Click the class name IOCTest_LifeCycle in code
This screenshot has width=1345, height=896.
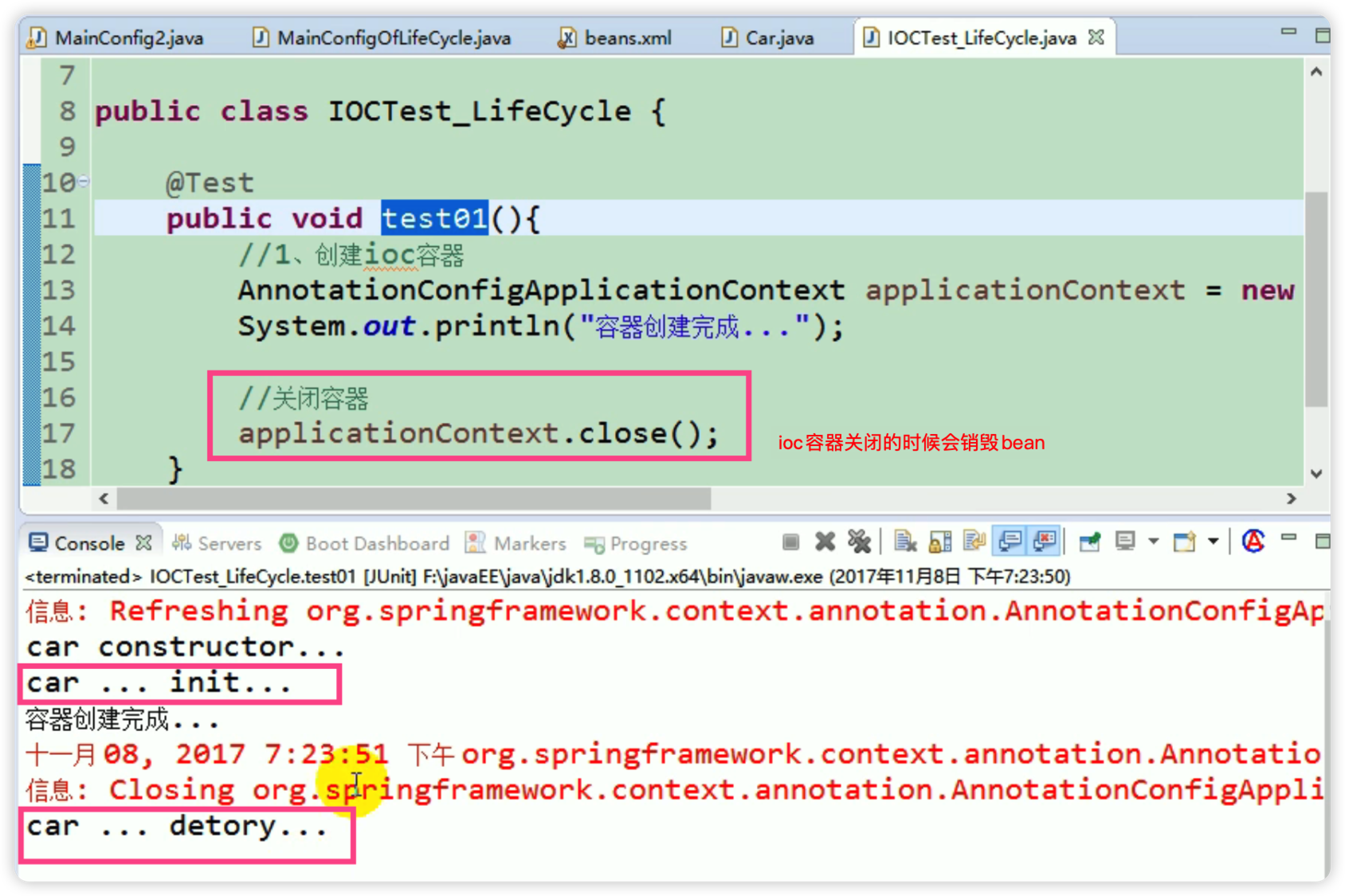480,112
